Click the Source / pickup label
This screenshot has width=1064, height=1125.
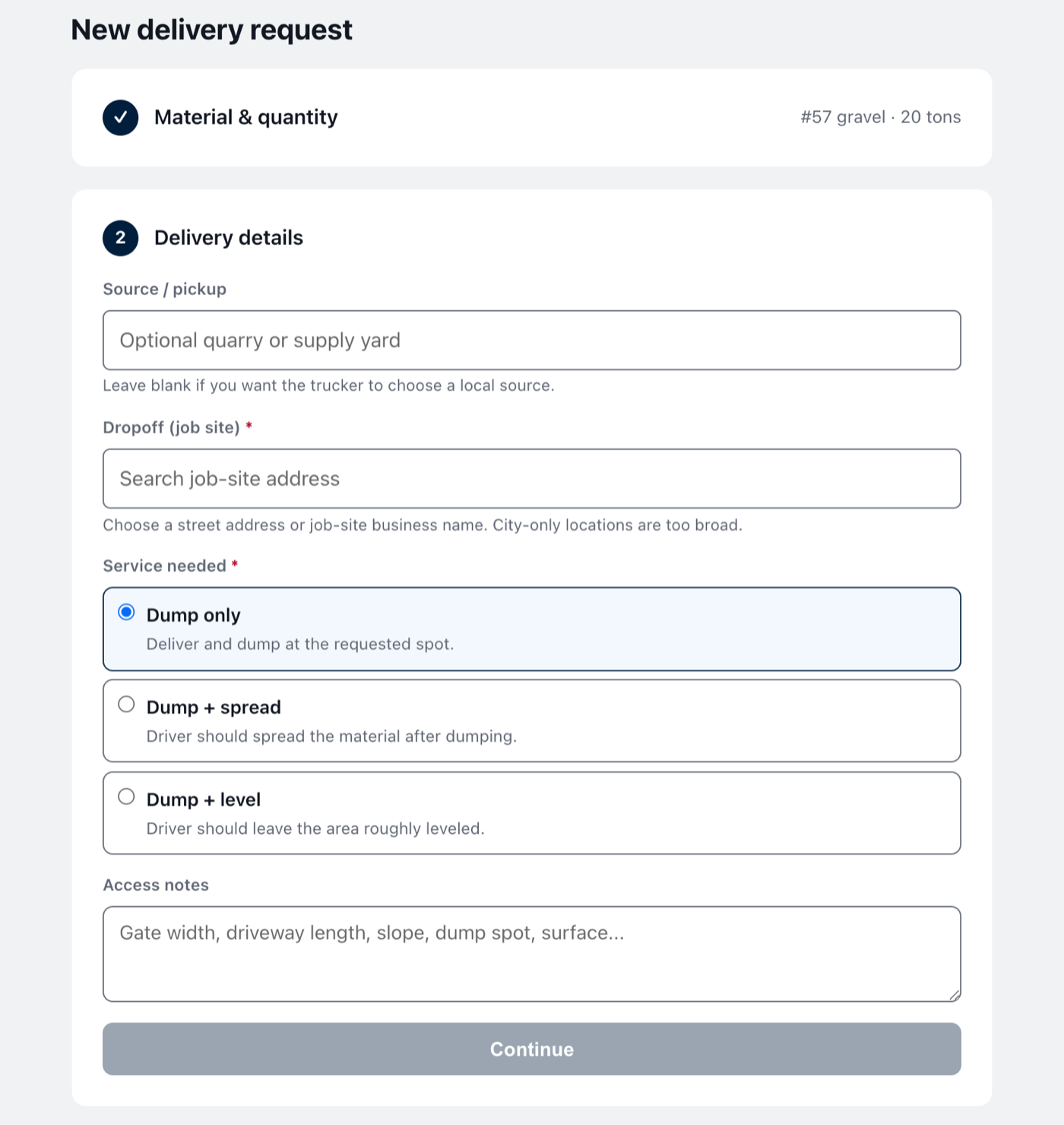[165, 289]
